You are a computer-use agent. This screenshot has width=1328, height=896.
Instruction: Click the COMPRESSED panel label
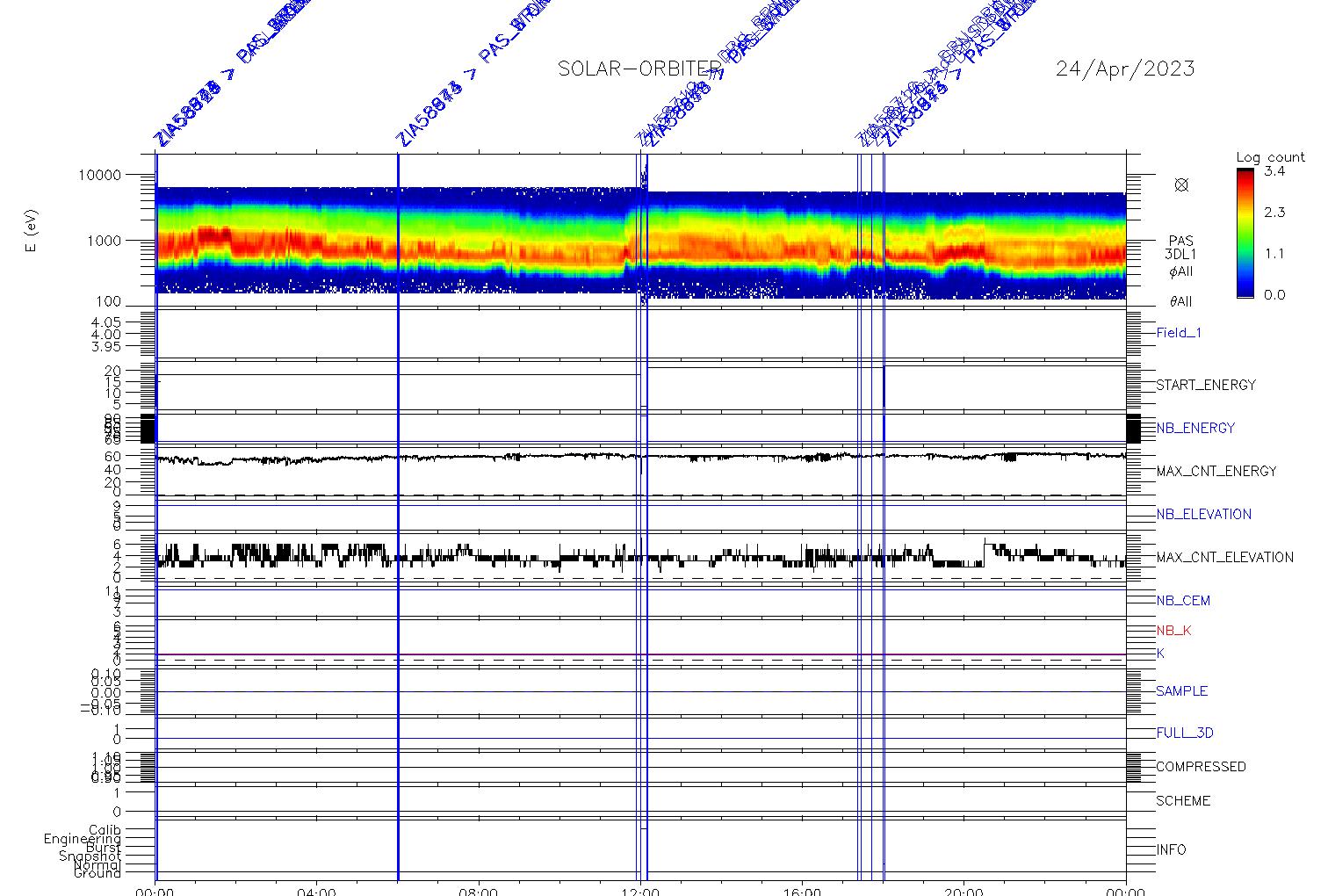1201,767
